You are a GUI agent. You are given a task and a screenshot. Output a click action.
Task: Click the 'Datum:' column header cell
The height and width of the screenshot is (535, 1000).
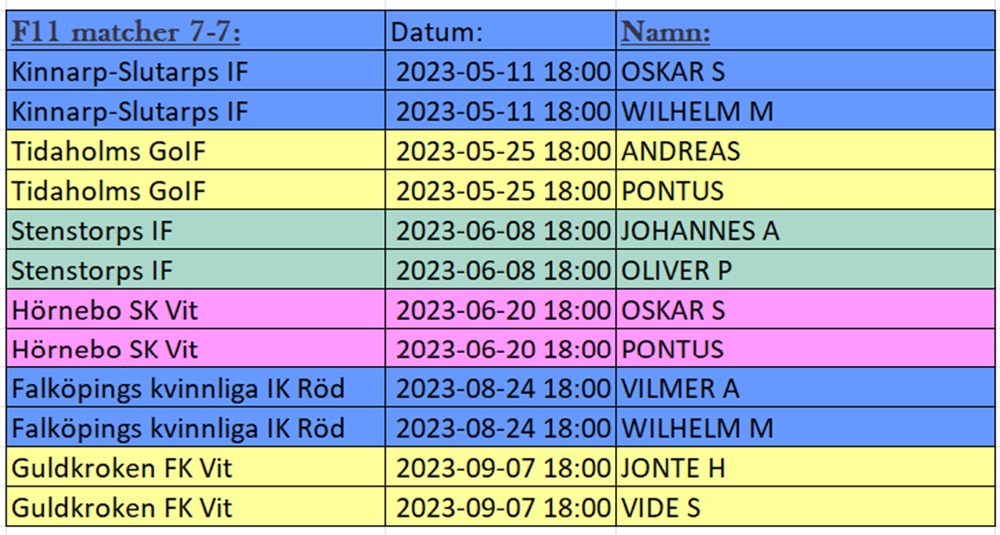click(x=501, y=31)
